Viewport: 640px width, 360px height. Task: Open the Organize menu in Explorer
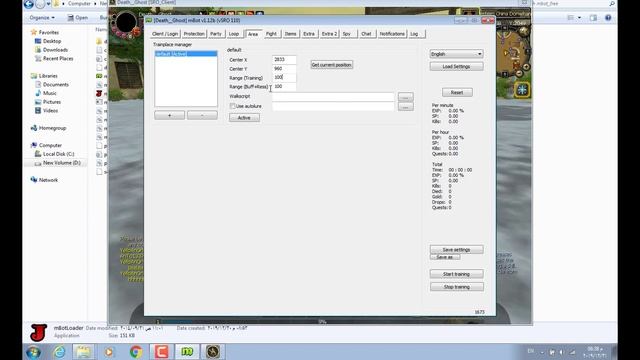(42, 18)
